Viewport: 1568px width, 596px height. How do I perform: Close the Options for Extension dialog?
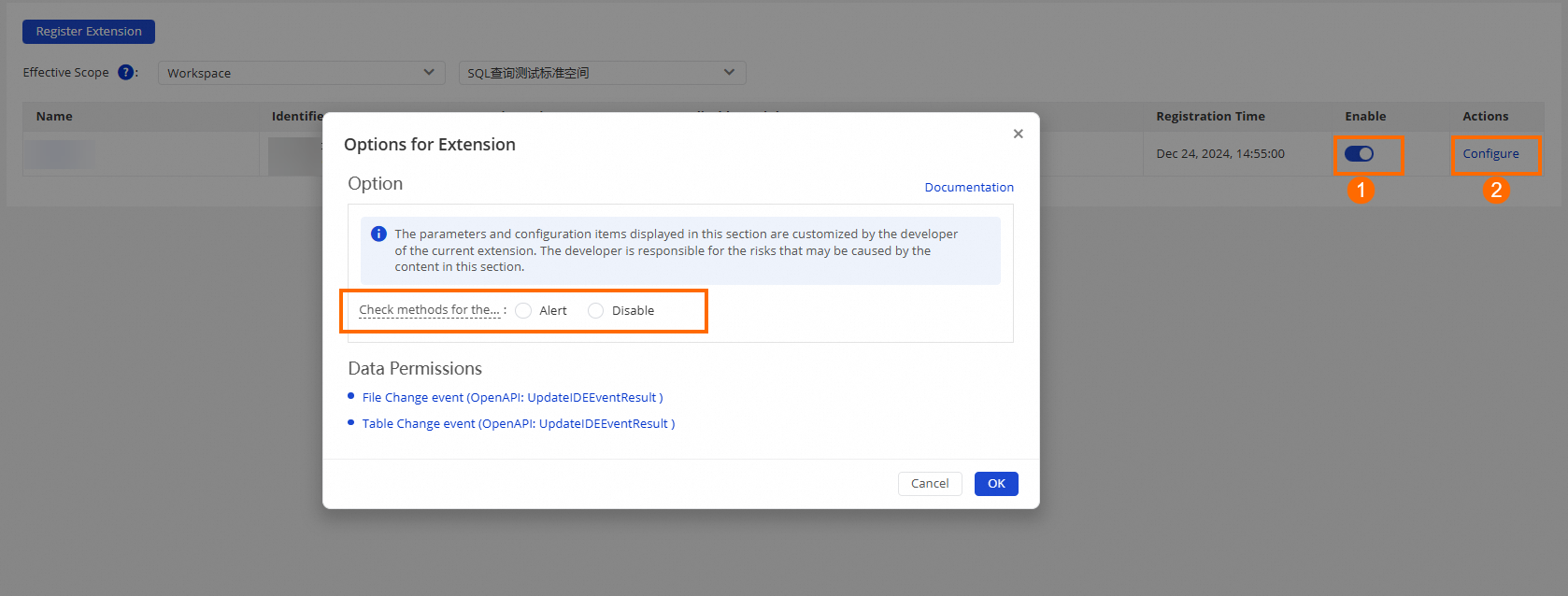tap(1018, 134)
